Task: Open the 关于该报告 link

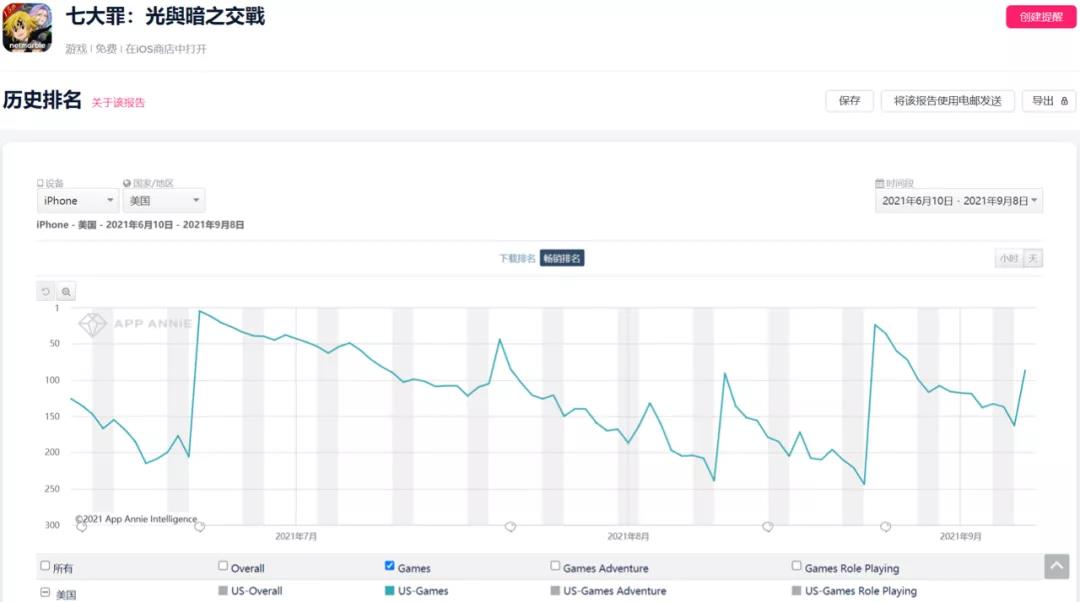Action: (118, 102)
